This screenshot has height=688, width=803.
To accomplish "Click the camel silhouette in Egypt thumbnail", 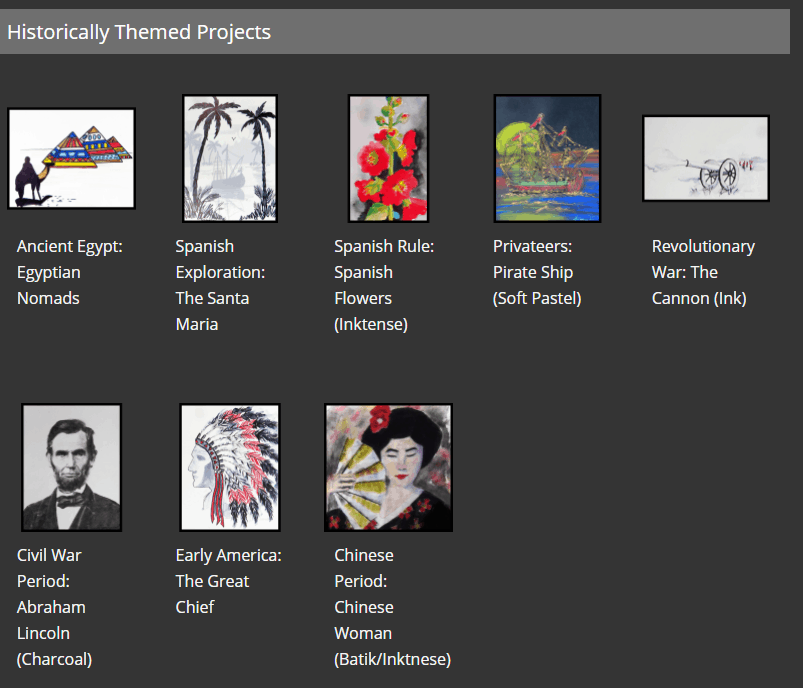I will point(31,180).
